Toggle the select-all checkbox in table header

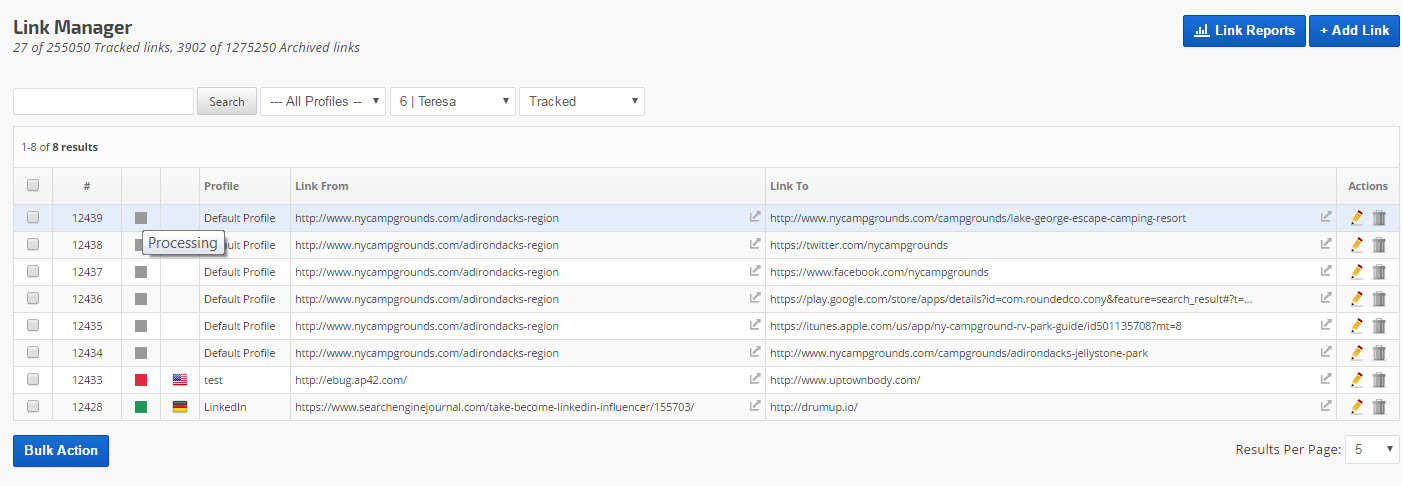click(33, 186)
